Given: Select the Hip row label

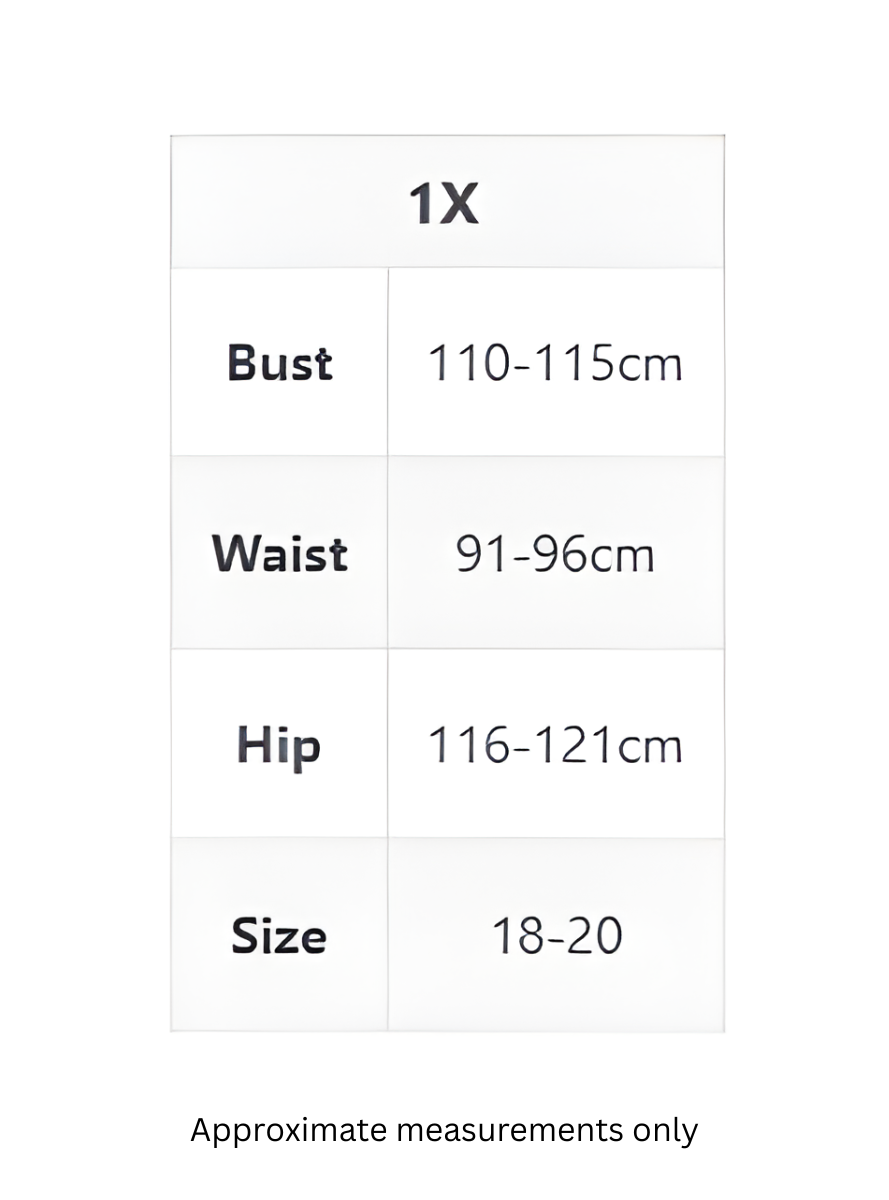Looking at the screenshot, I should tap(279, 745).
